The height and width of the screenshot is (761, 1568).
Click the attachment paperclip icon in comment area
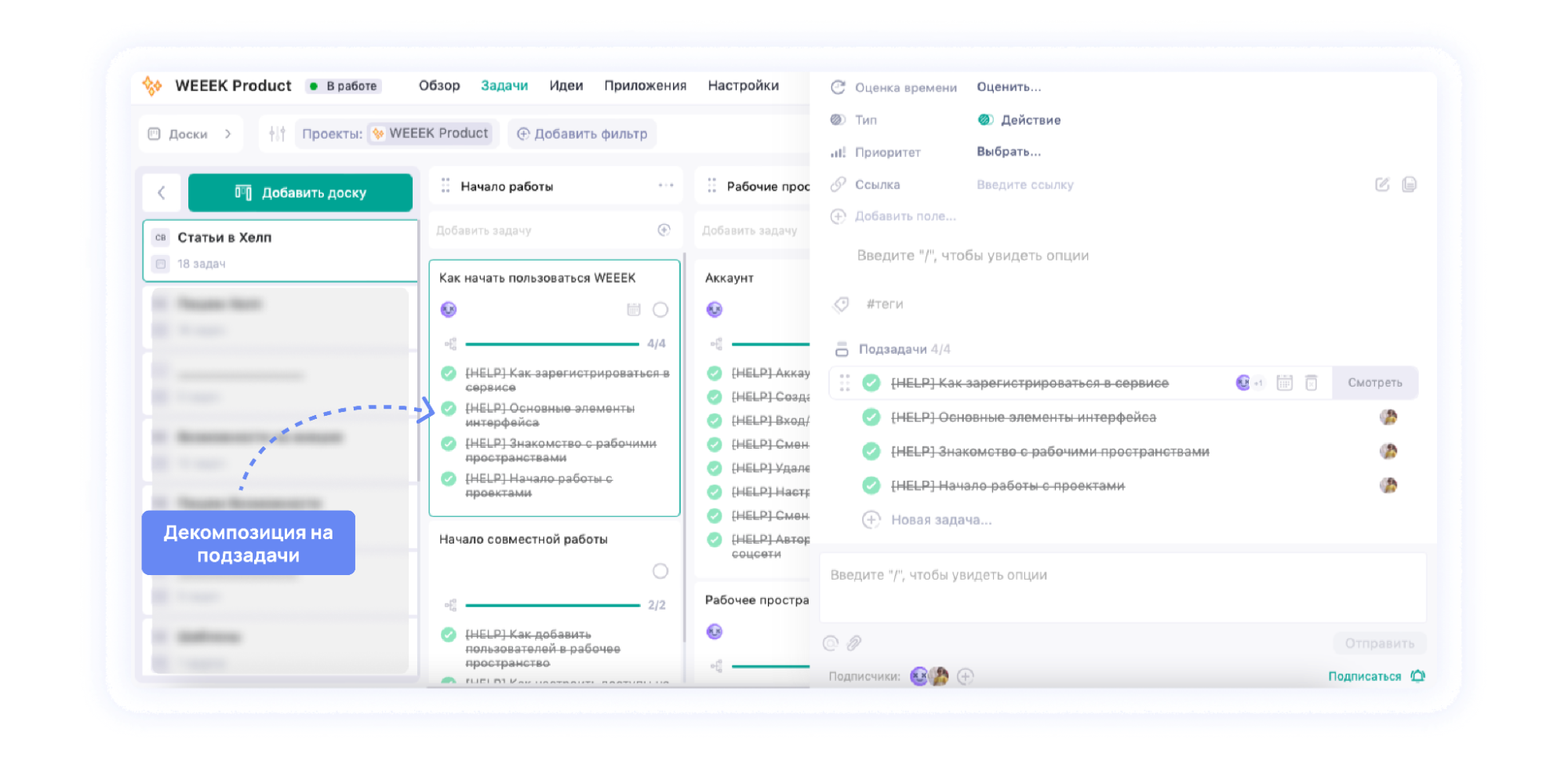pos(854,643)
